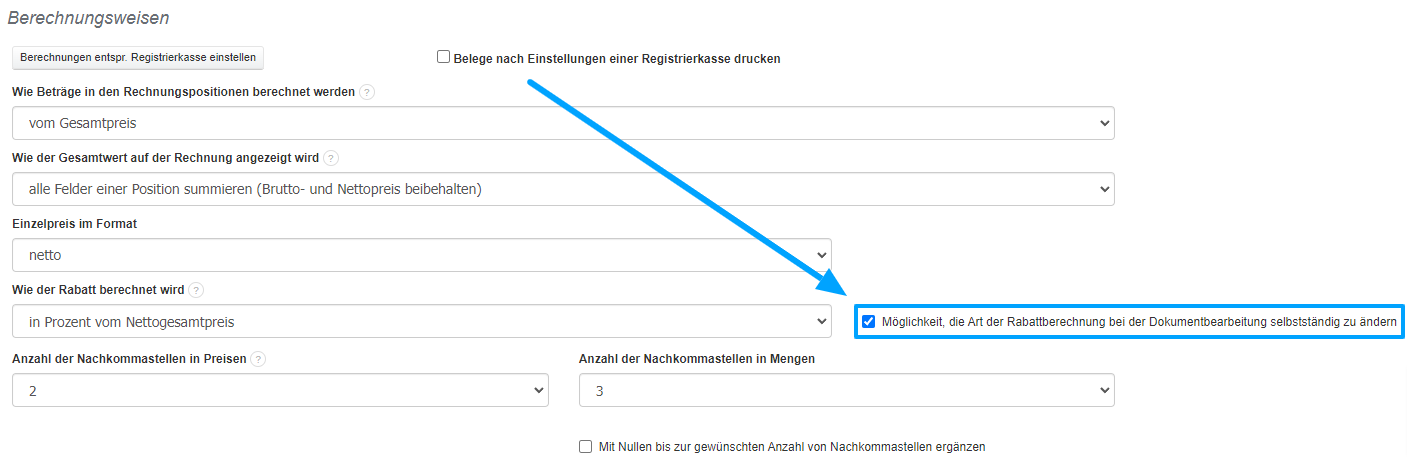Uncheck the 'Möglichkeit, die Art der Rabattberechnung' checkbox
Screen dimensions: 1407x474
[869, 322]
